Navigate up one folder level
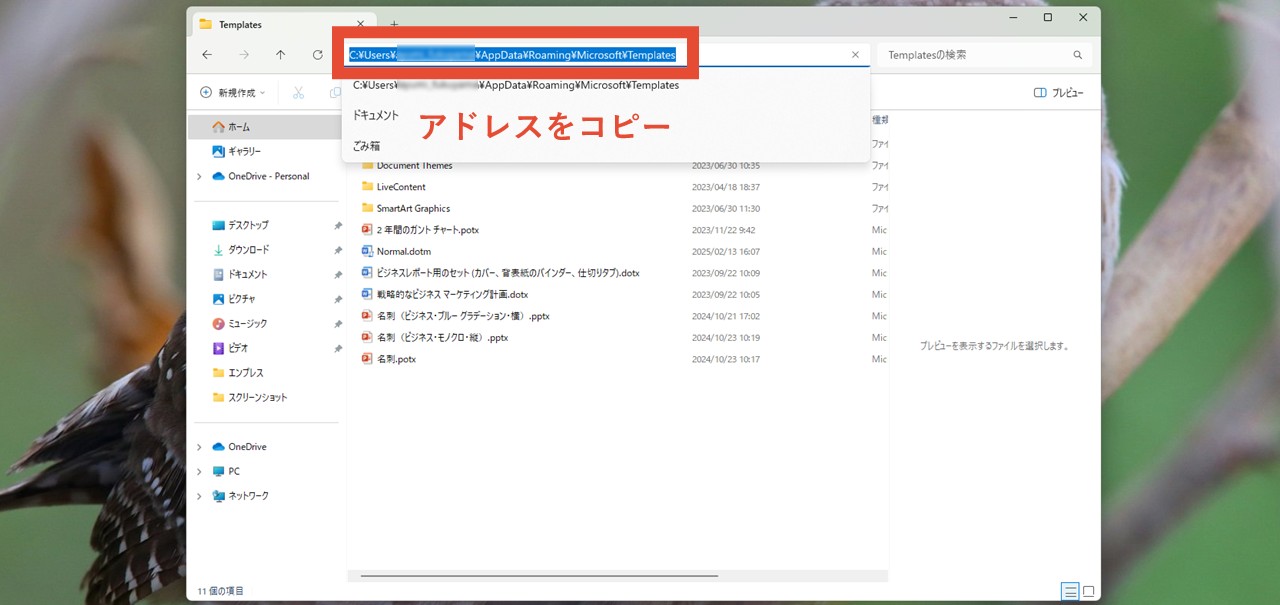This screenshot has width=1280, height=605. [281, 55]
